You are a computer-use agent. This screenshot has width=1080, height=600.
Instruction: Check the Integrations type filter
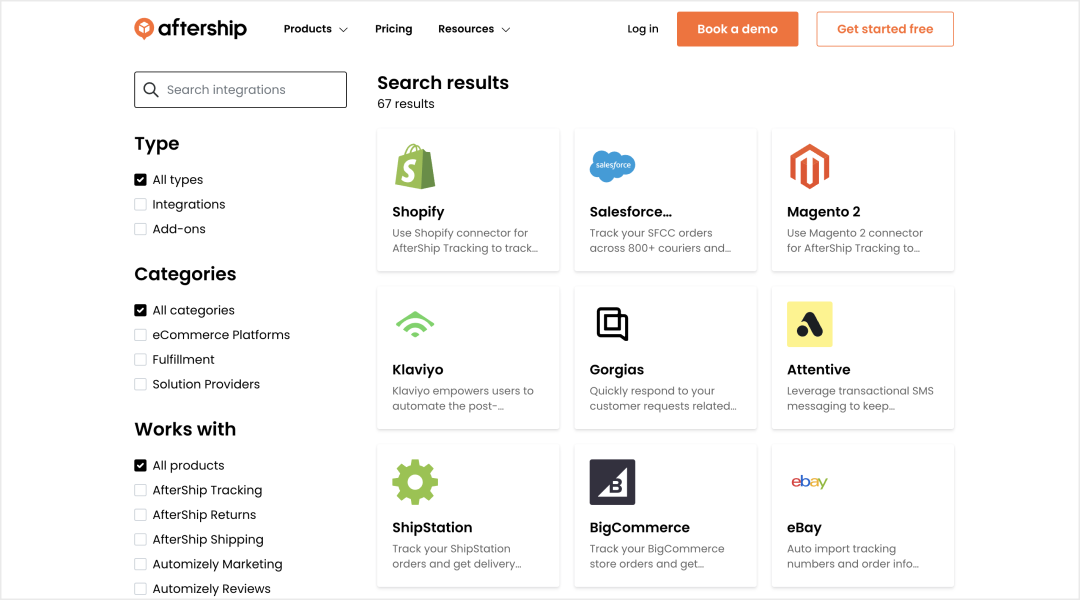click(141, 205)
